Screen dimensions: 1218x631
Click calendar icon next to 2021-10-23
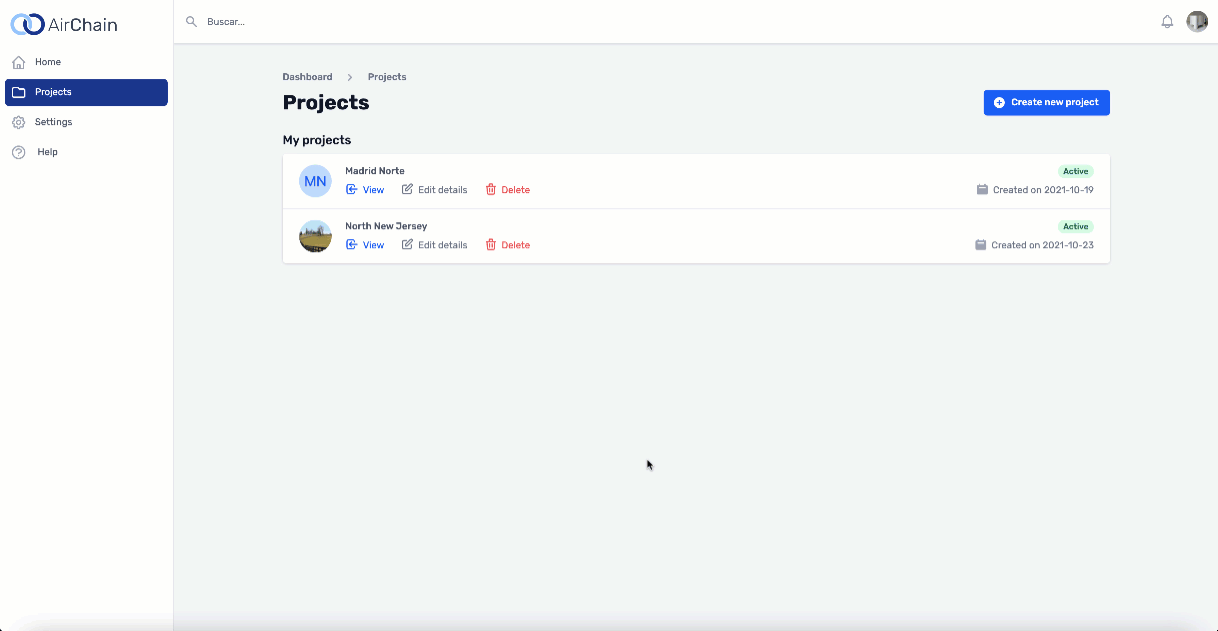click(x=981, y=245)
